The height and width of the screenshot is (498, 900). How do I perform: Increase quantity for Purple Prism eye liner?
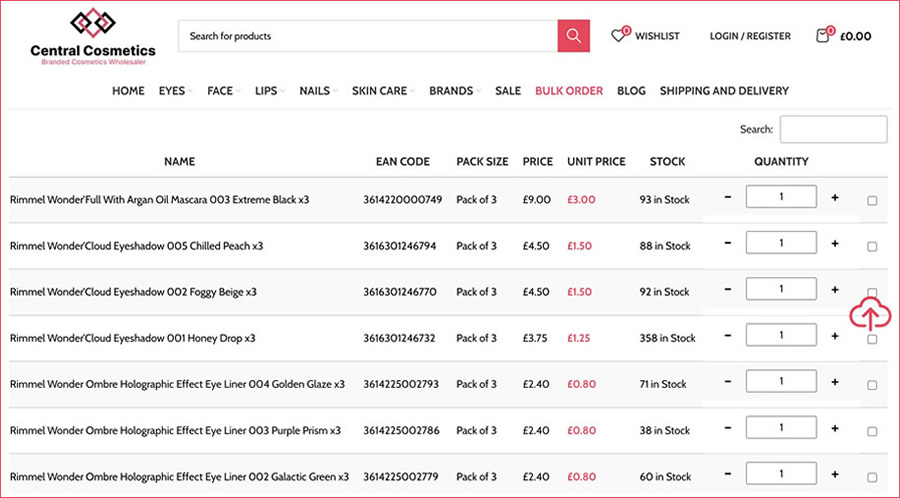(x=835, y=427)
